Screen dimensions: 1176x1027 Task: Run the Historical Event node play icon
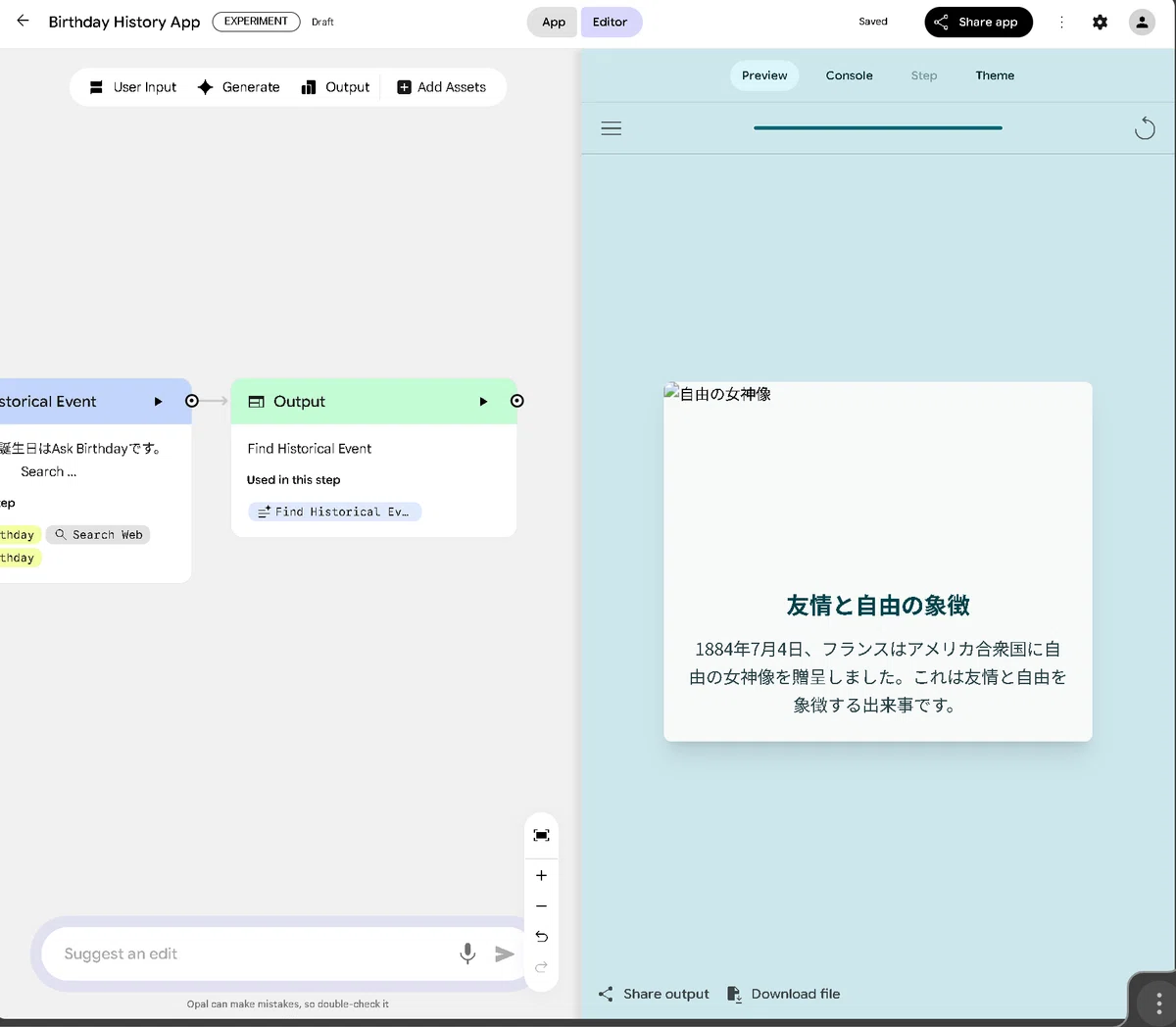(158, 402)
